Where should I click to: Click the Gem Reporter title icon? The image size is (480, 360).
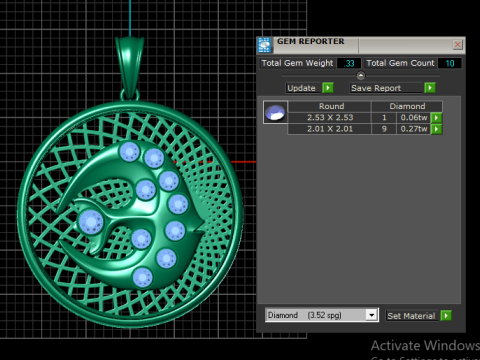pyautogui.click(x=265, y=45)
